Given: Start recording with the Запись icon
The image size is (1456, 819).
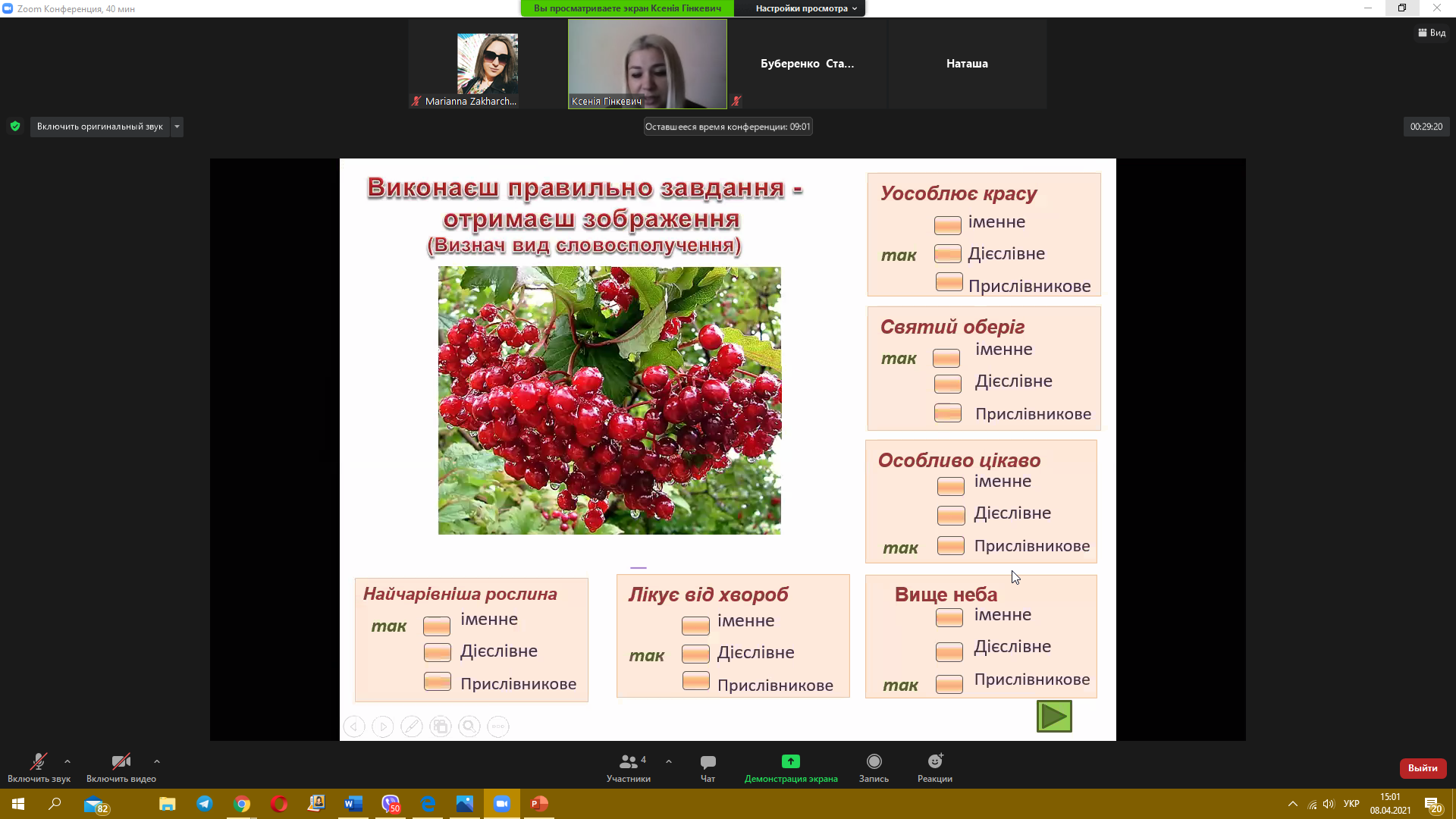Looking at the screenshot, I should click(874, 761).
